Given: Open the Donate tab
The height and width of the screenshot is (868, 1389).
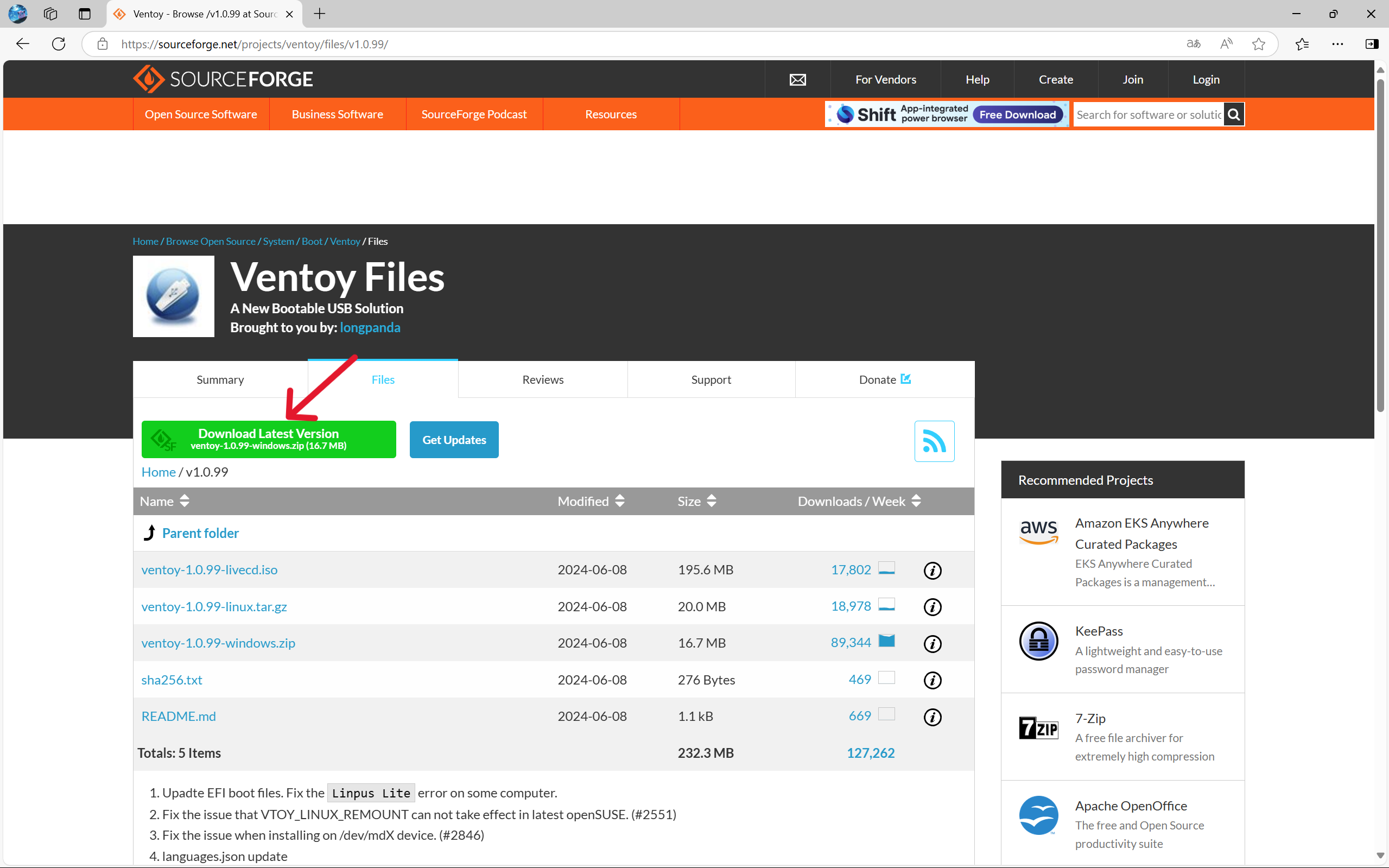Looking at the screenshot, I should click(x=885, y=379).
